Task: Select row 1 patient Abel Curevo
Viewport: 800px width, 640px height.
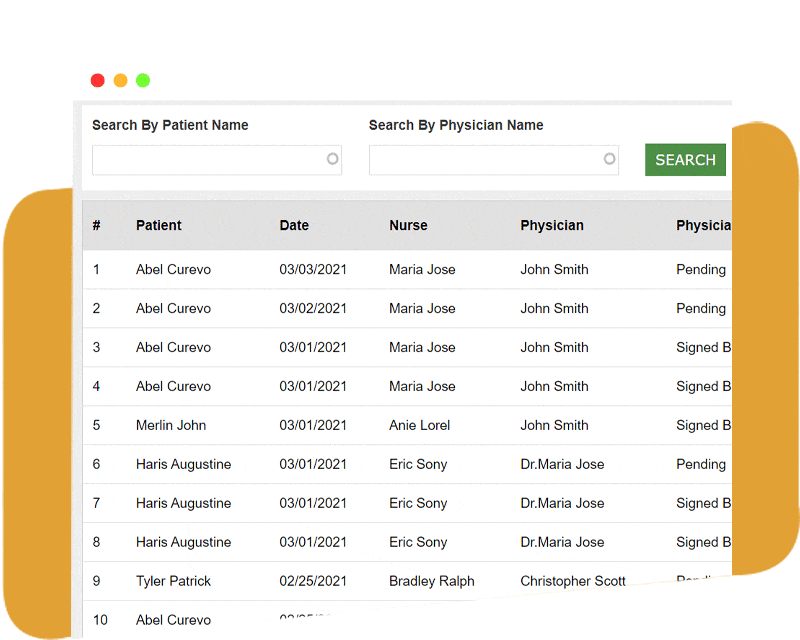Action: click(x=173, y=269)
